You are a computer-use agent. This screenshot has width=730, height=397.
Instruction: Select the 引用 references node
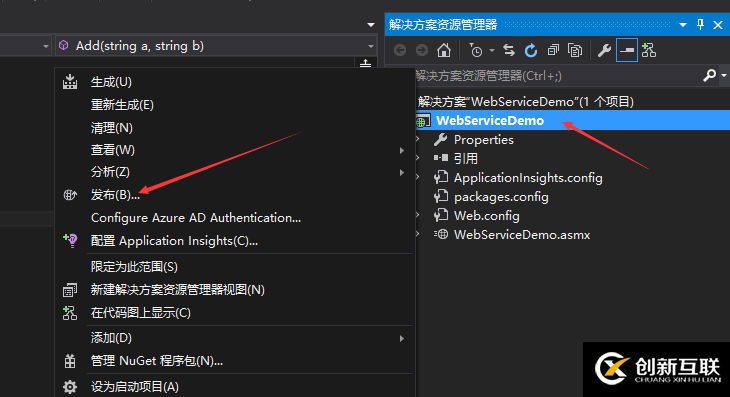click(x=466, y=159)
